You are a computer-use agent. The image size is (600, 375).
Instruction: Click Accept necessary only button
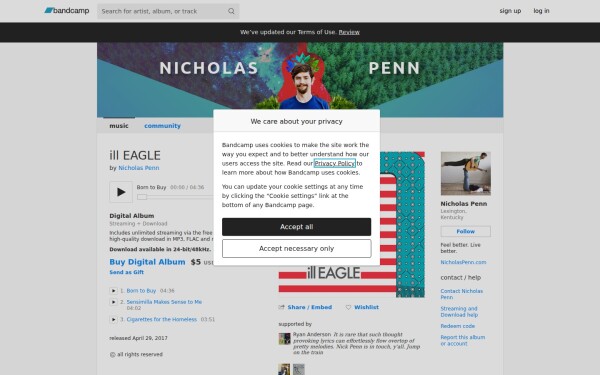(297, 249)
